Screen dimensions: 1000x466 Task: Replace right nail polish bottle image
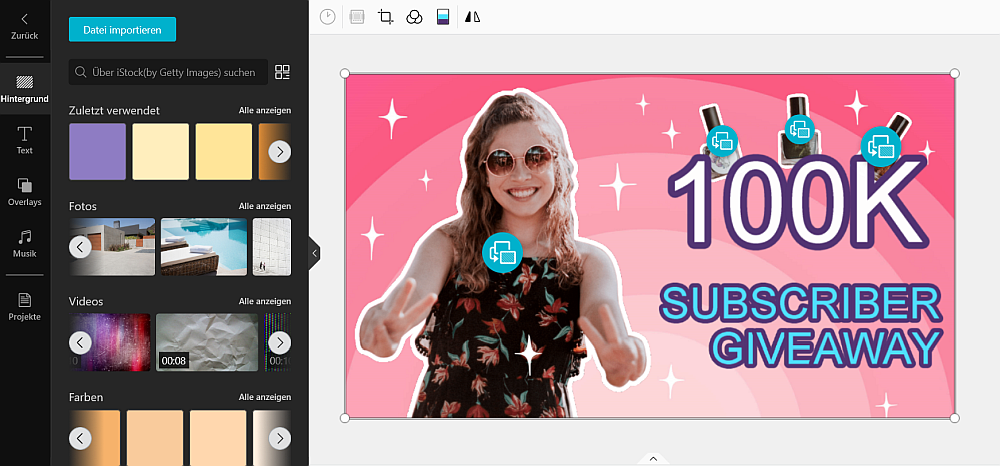881,147
